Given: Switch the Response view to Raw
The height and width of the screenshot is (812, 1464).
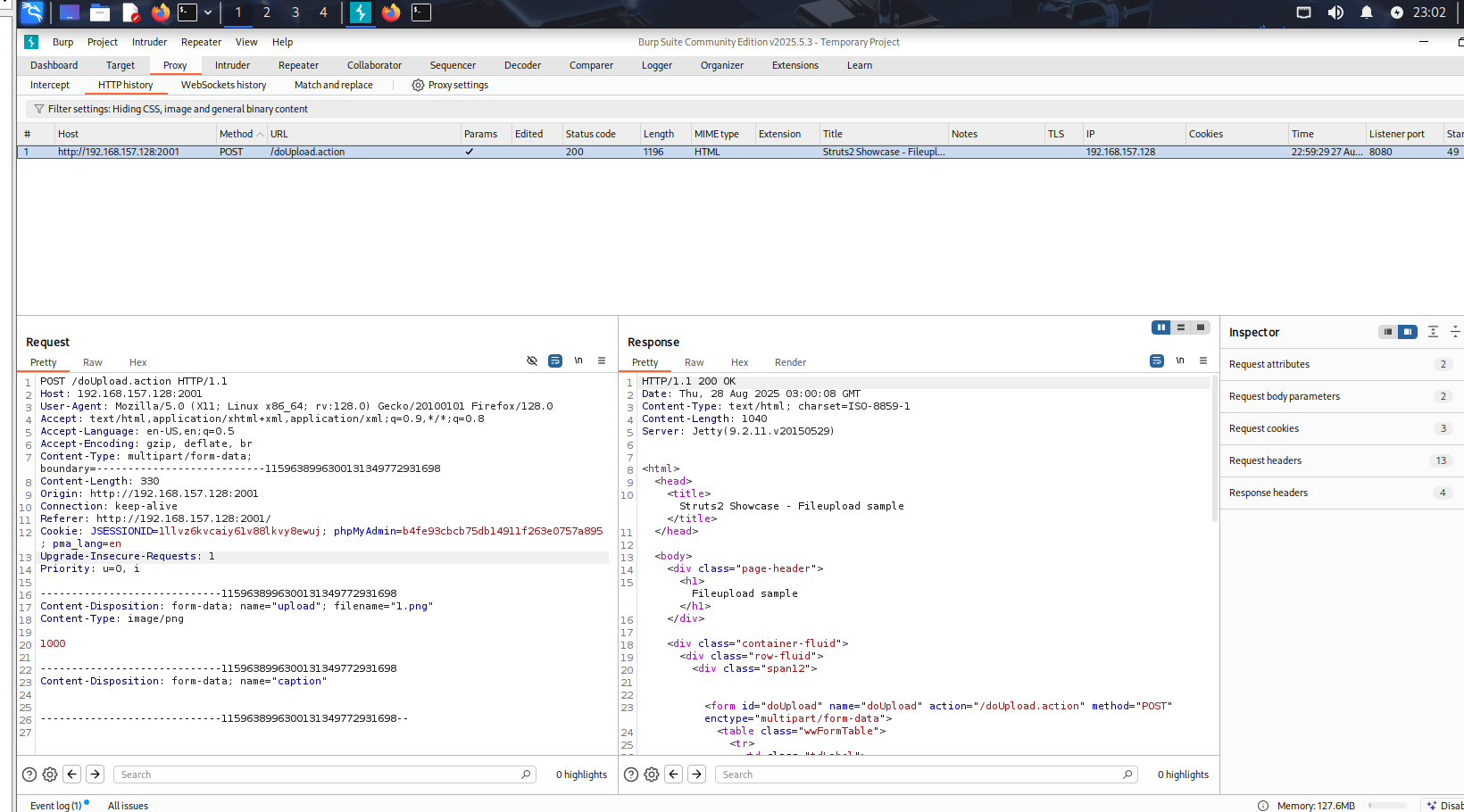Looking at the screenshot, I should pos(694,362).
